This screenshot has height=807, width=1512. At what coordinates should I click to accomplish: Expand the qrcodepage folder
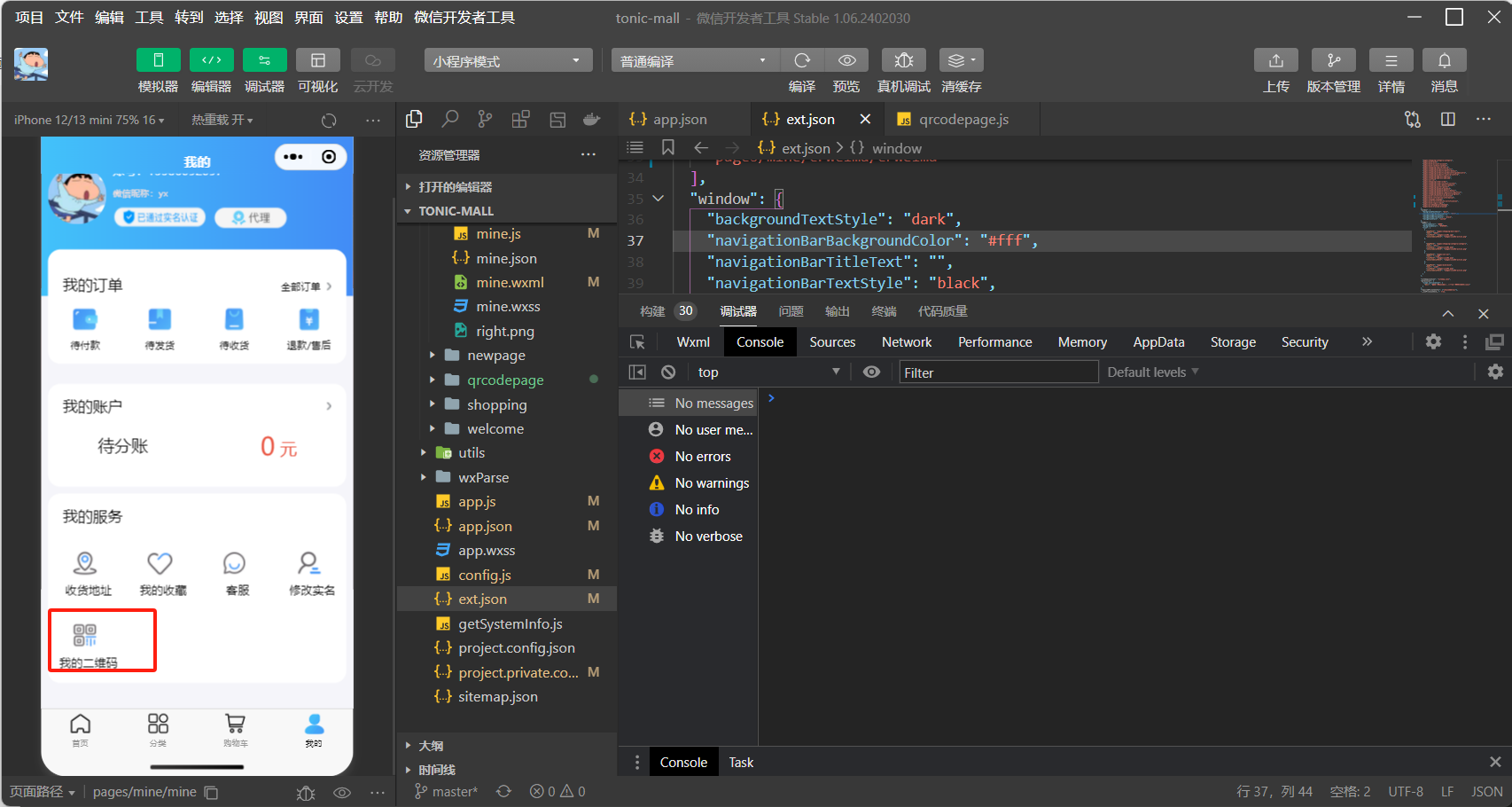pyautogui.click(x=505, y=380)
